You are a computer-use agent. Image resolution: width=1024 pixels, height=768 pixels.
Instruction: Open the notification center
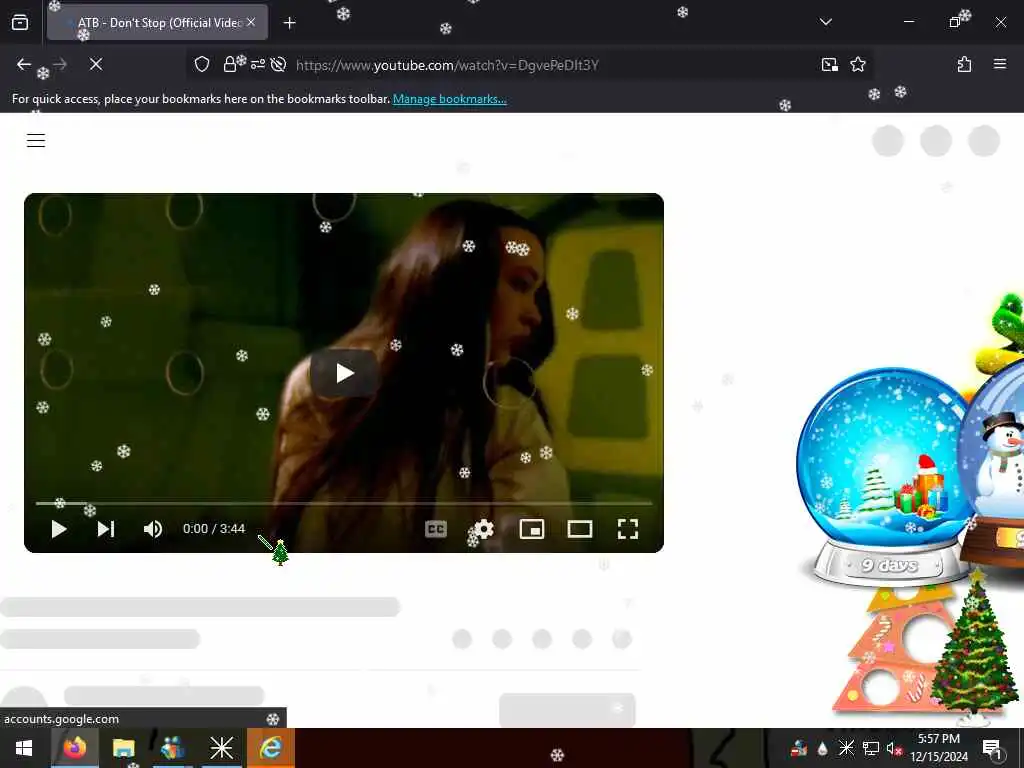[991, 748]
